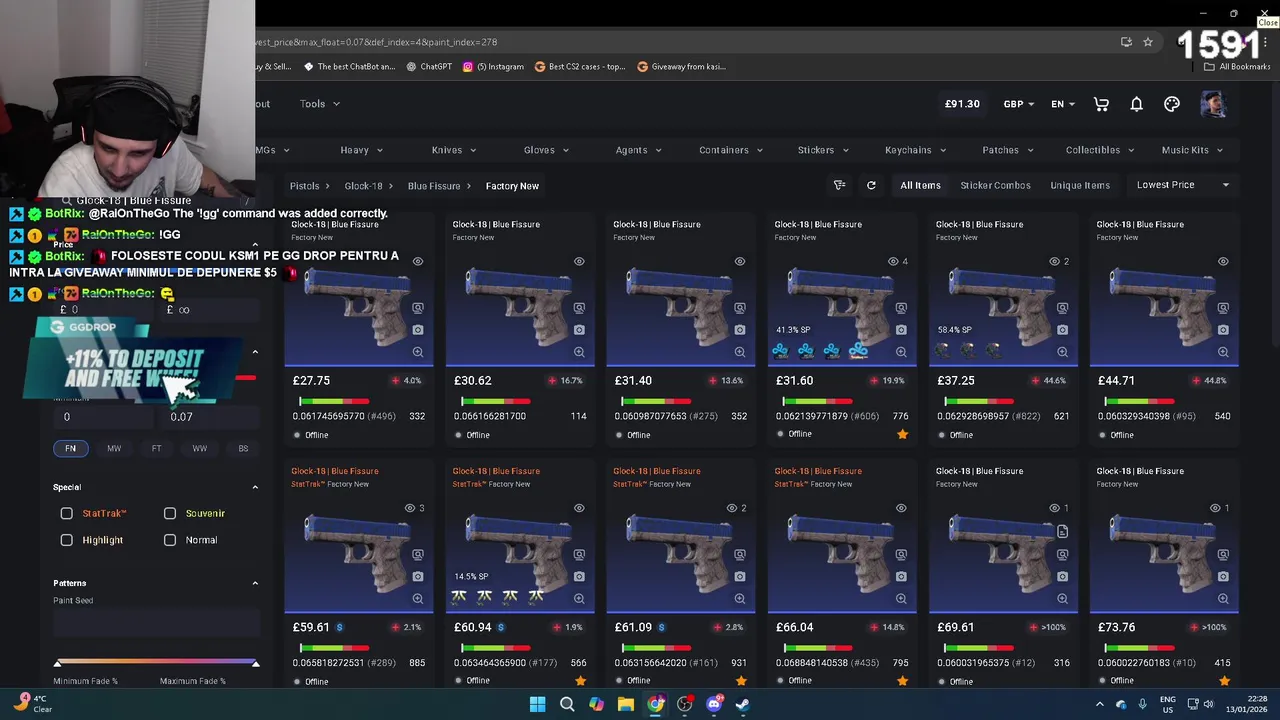The width and height of the screenshot is (1280, 720).
Task: Click the £91.30 balance button
Action: click(962, 104)
